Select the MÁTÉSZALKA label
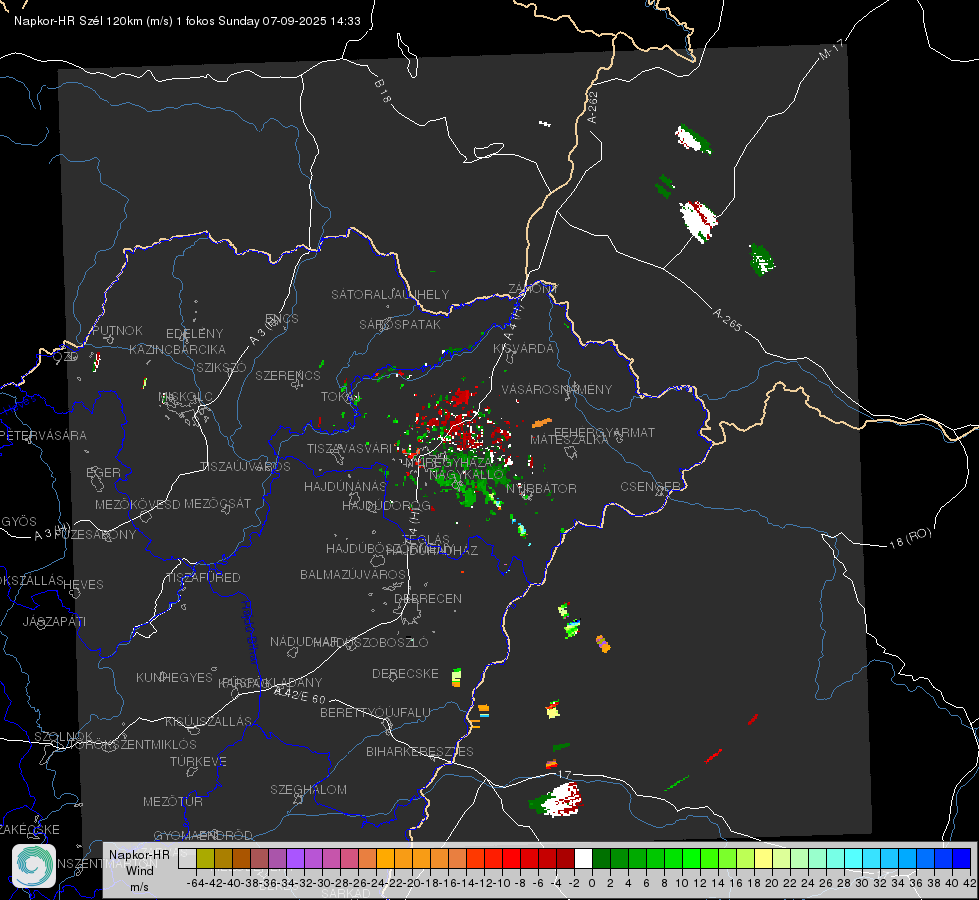979x900 pixels. 569,439
